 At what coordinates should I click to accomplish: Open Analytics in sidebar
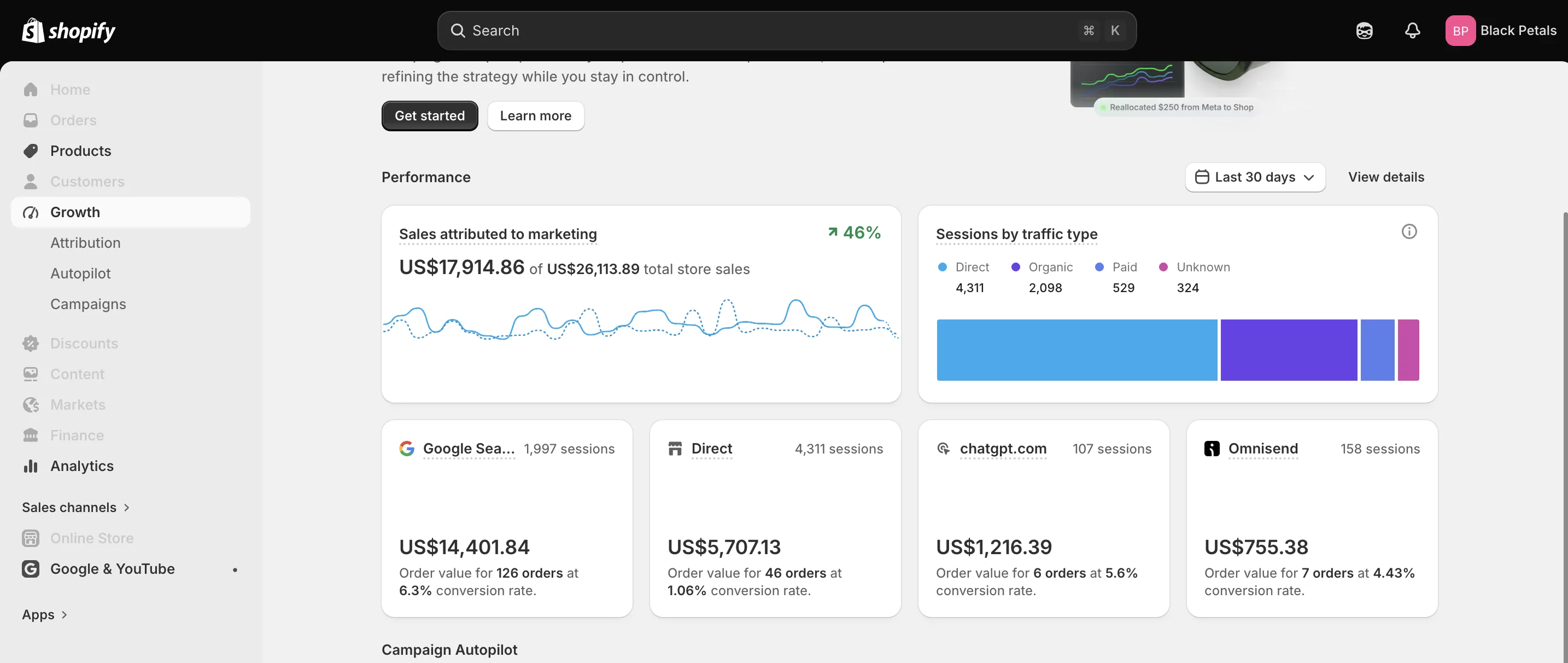130,466
